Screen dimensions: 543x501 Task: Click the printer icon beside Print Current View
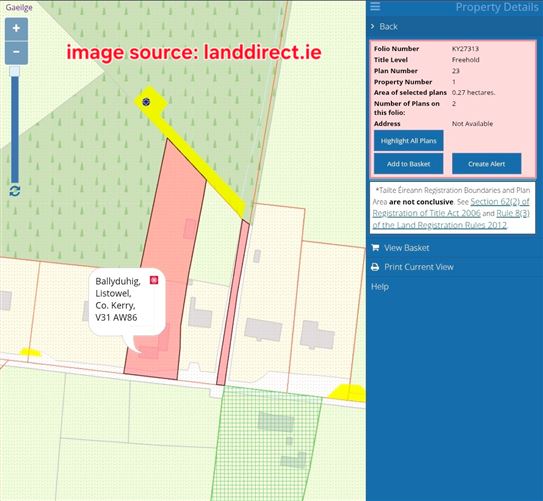pyautogui.click(x=375, y=267)
